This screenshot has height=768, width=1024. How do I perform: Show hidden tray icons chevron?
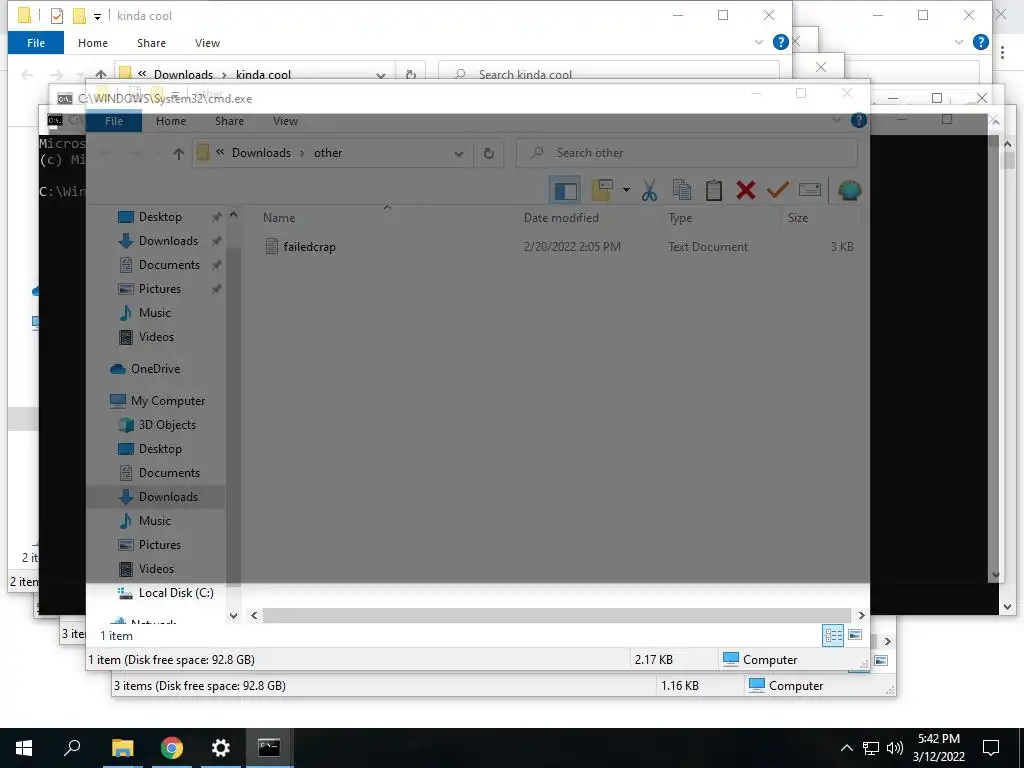846,748
